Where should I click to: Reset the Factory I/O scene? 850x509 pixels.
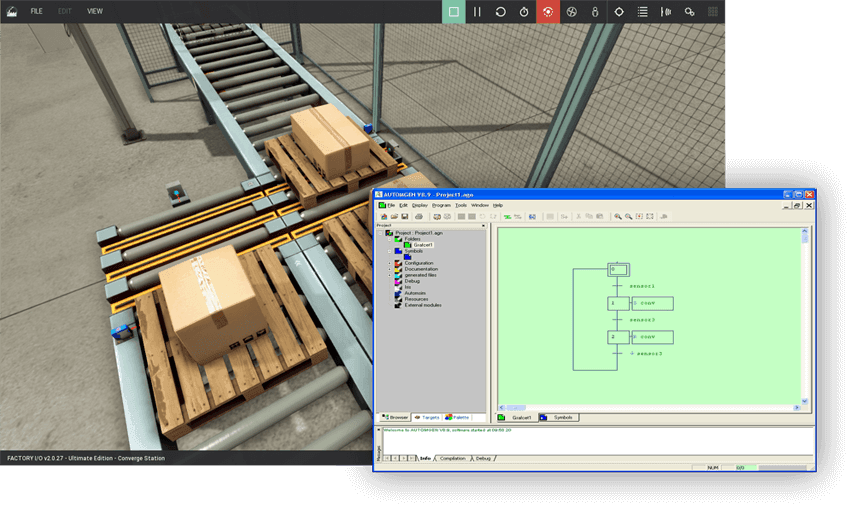tap(500, 11)
